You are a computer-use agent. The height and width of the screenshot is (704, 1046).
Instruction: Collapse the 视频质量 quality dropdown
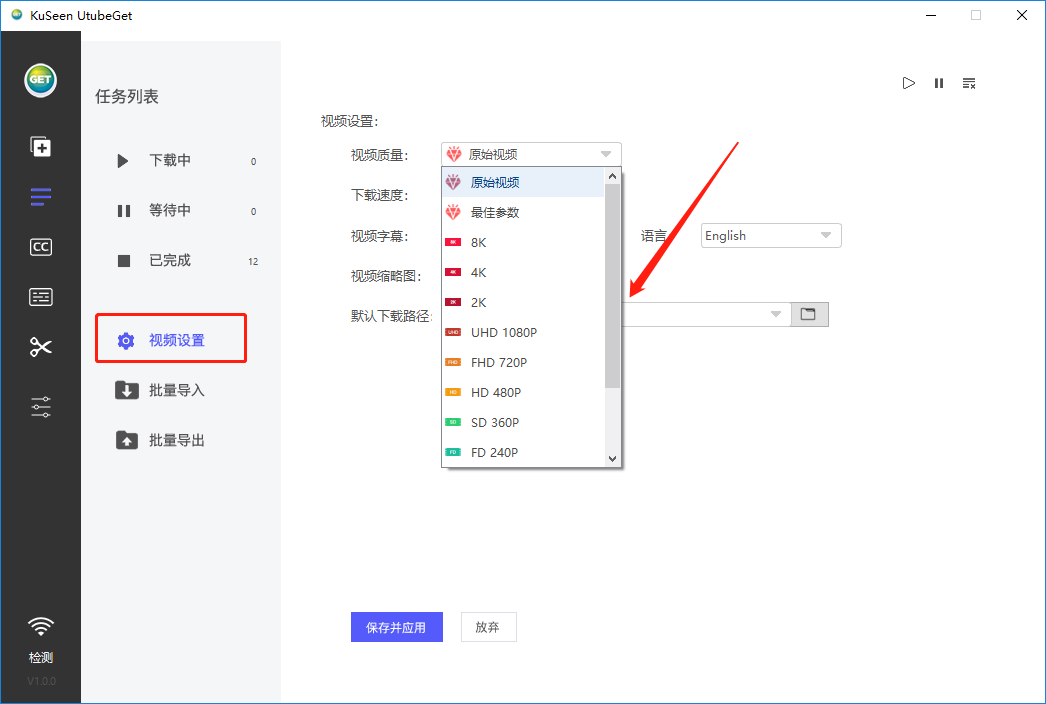(x=605, y=153)
